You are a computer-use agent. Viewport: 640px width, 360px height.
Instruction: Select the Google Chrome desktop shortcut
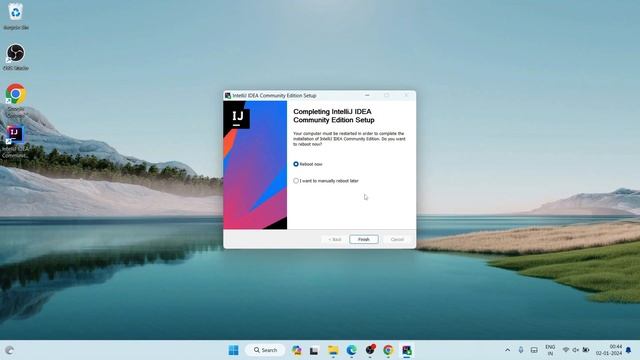click(x=16, y=100)
